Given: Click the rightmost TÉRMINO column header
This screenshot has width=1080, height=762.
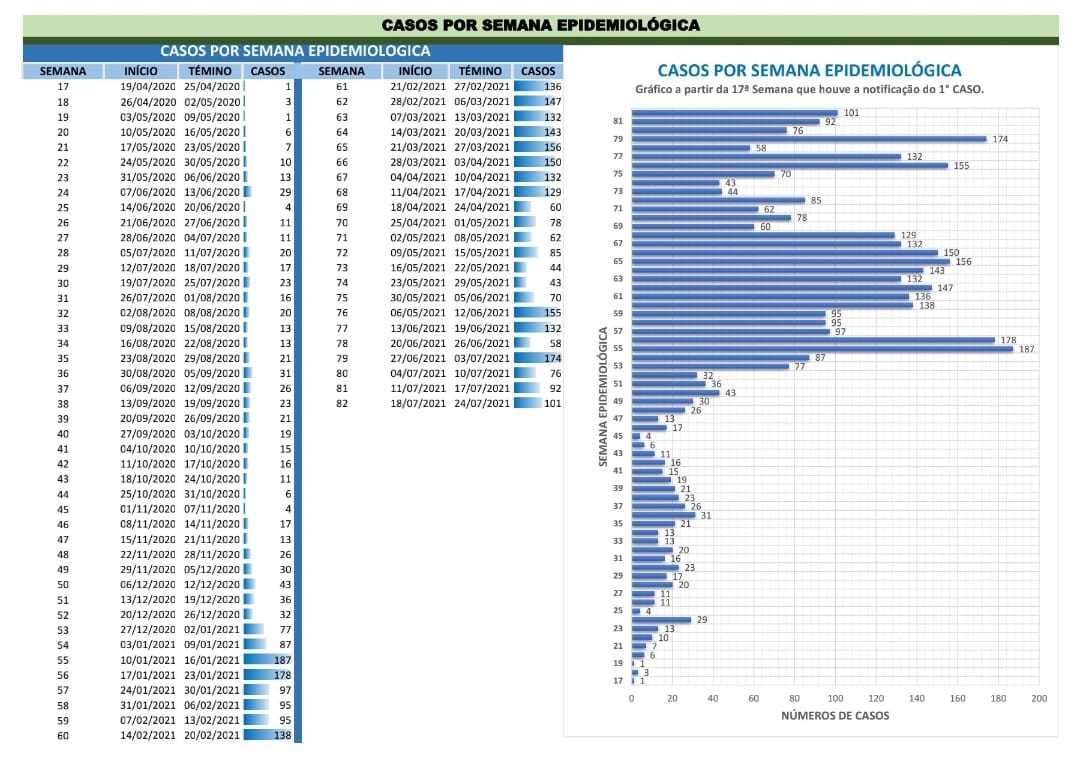Looking at the screenshot, I should (480, 71).
